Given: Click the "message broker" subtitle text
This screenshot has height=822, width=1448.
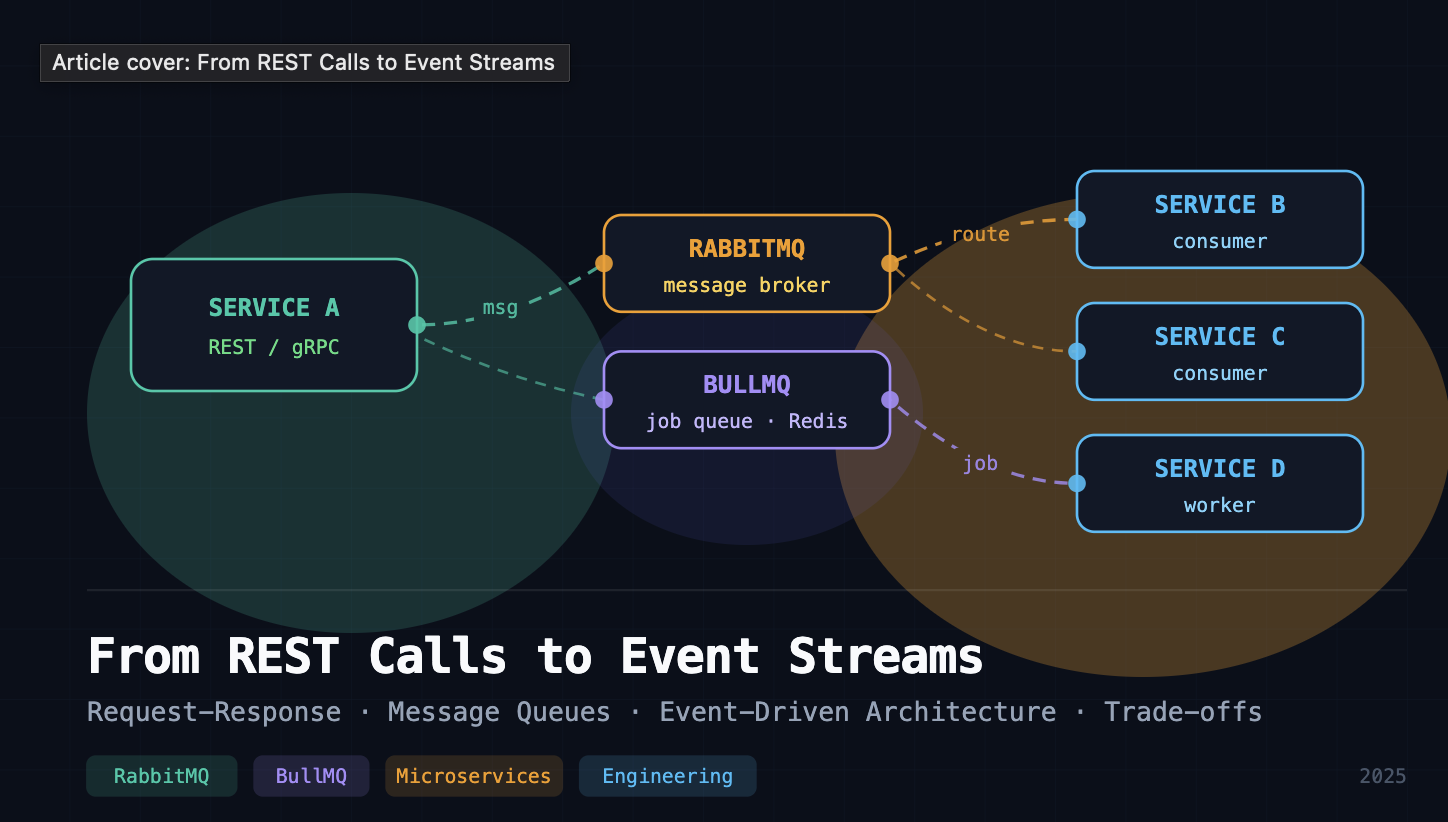Looking at the screenshot, I should (747, 286).
